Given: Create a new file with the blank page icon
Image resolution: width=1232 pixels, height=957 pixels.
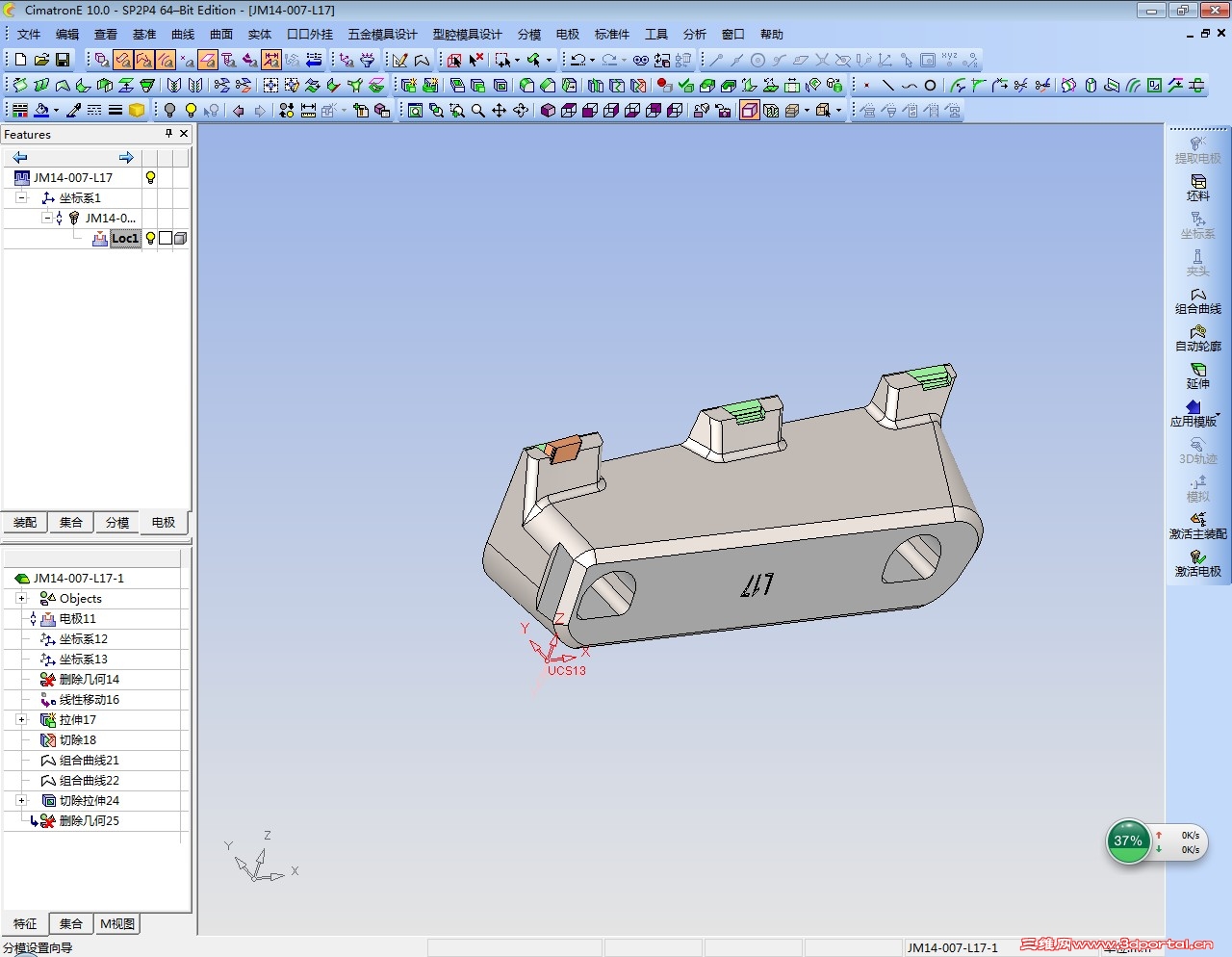Looking at the screenshot, I should [x=20, y=60].
